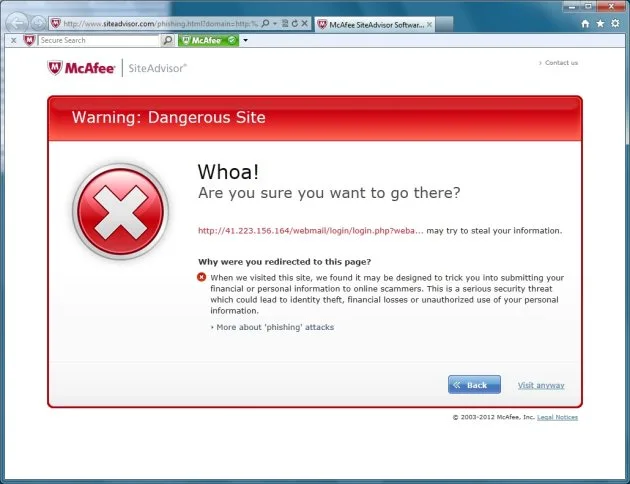Open the Home page icon

click(x=585, y=24)
